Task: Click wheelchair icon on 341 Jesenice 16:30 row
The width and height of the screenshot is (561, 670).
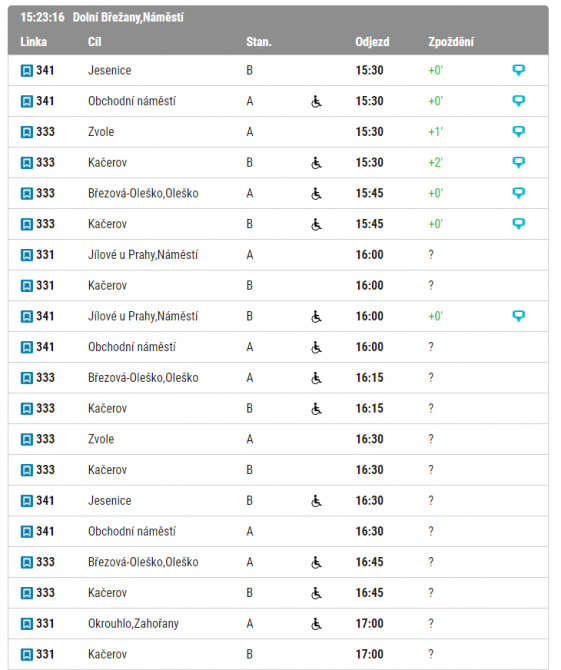Action: 316,501
